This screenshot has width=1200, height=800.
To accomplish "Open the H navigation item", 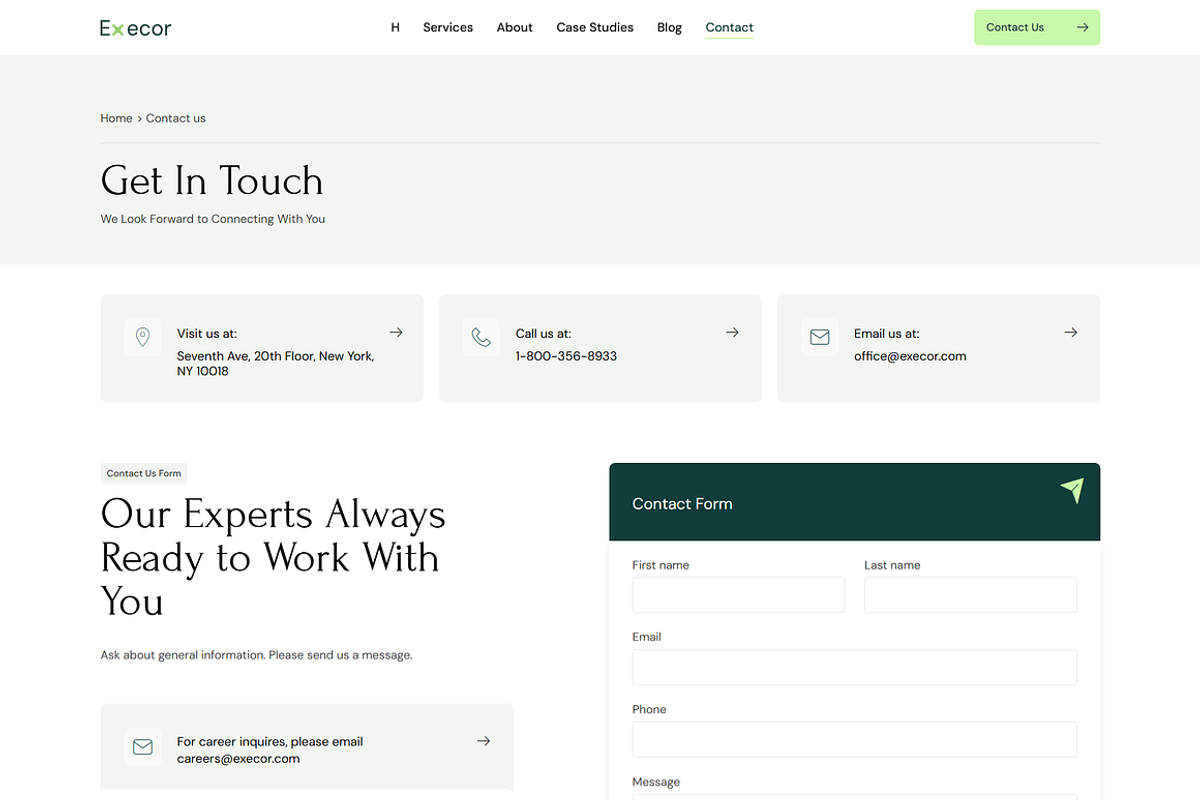I will tap(395, 28).
